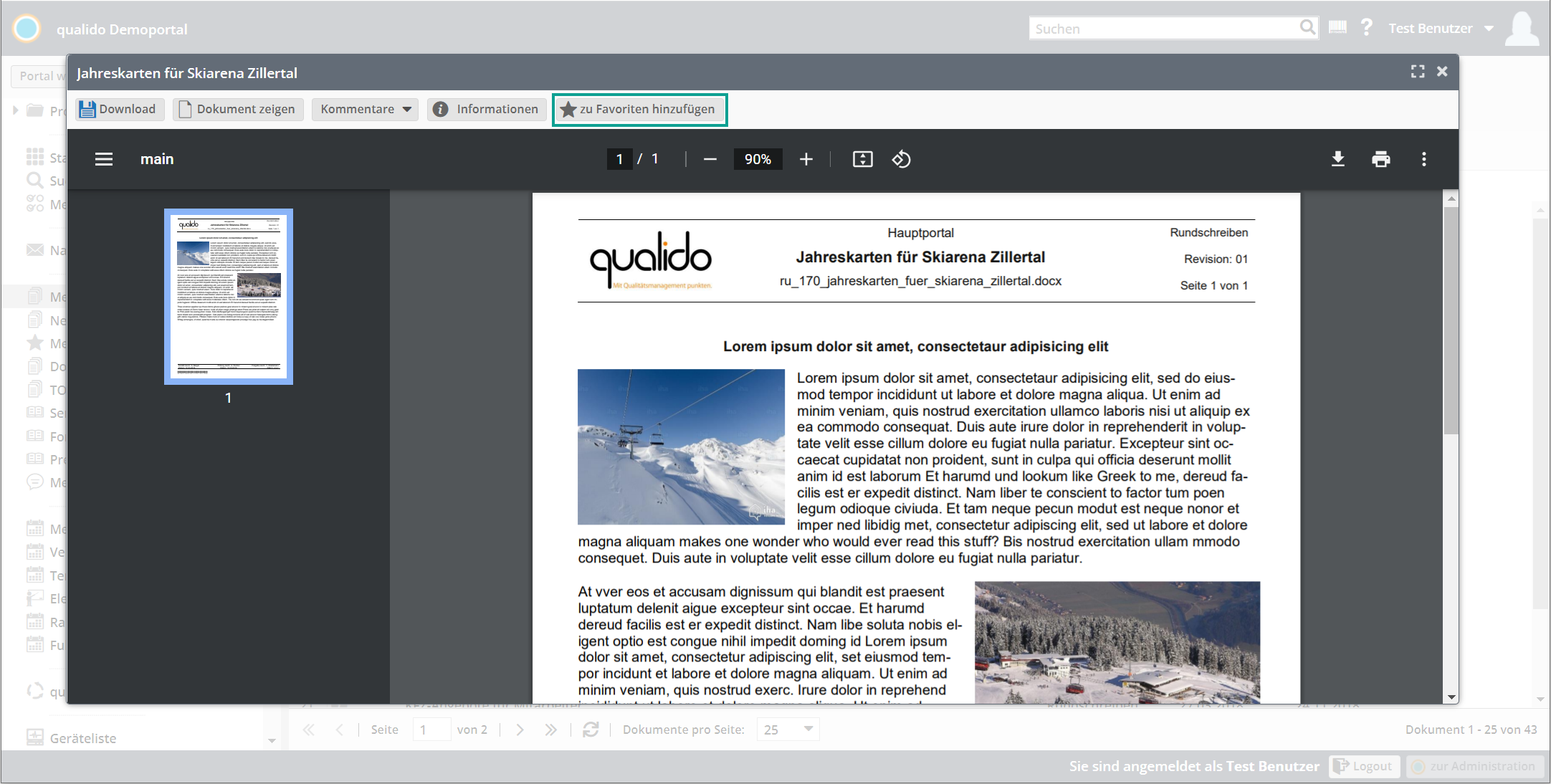Close the Jahreskarten document dialog
The width and height of the screenshot is (1551, 784).
tap(1442, 72)
